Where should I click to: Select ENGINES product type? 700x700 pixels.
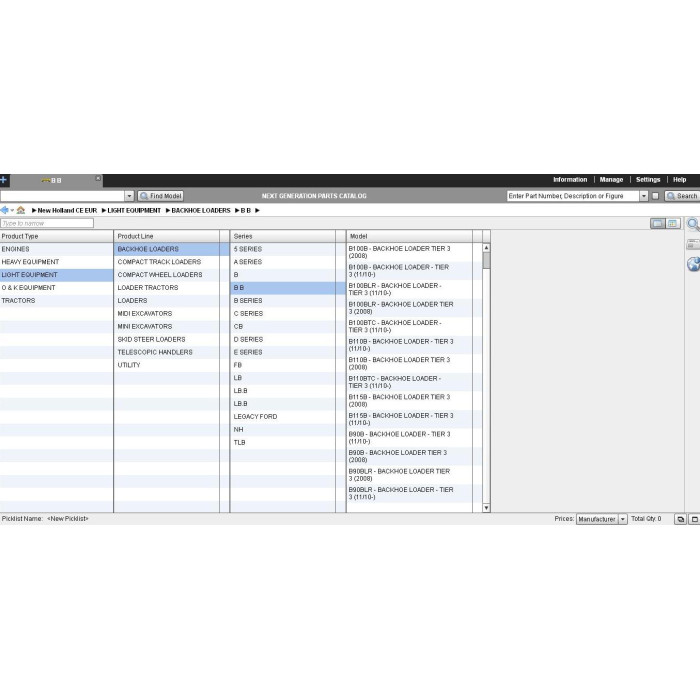[56, 249]
